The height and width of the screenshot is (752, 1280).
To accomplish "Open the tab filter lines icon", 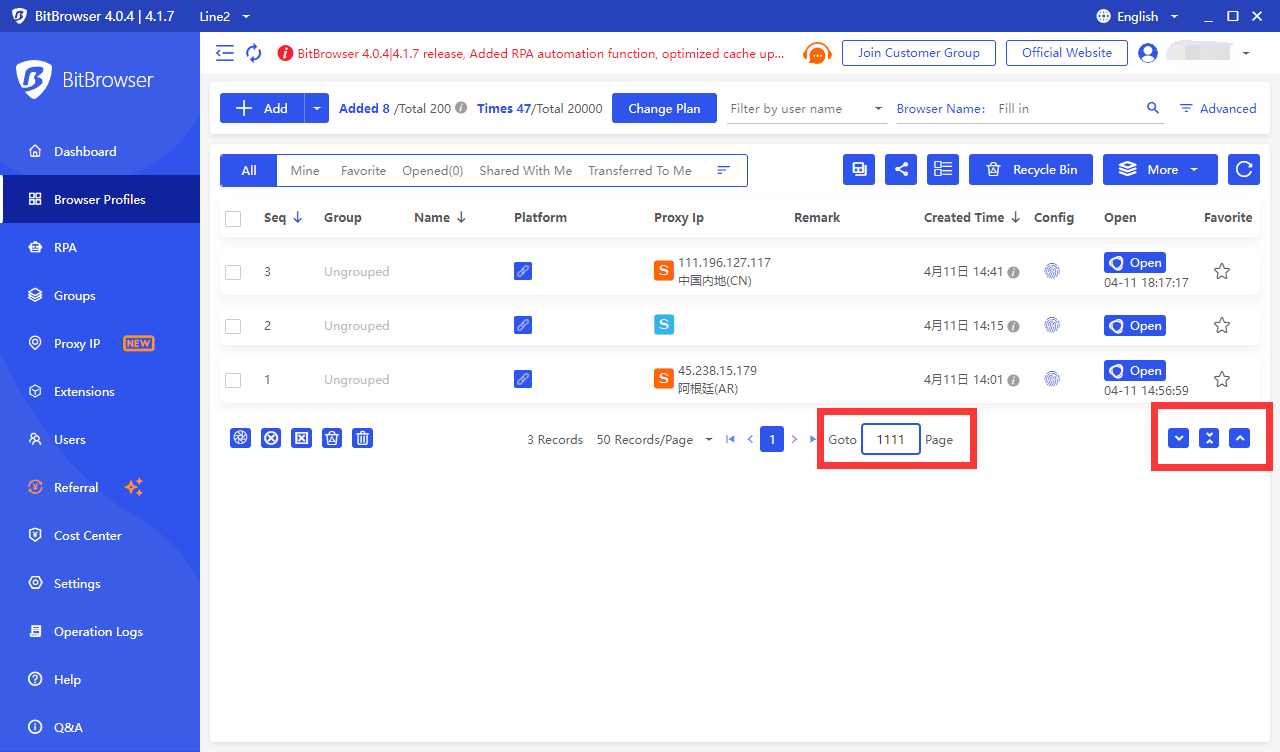I will [724, 170].
